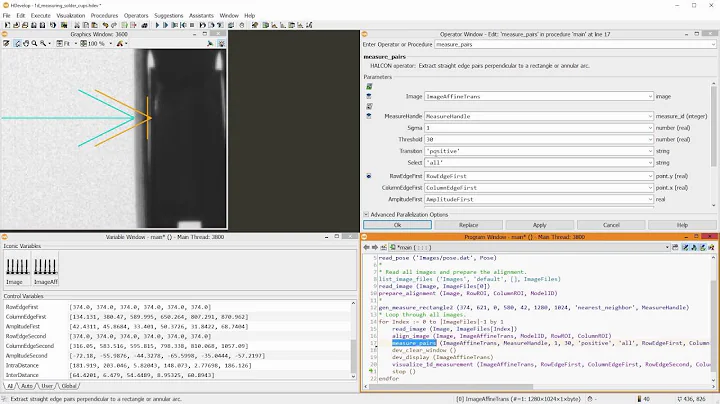Click the draw ROI icon in Graphics Window
This screenshot has height=404, width=720.
pyautogui.click(x=210, y=43)
